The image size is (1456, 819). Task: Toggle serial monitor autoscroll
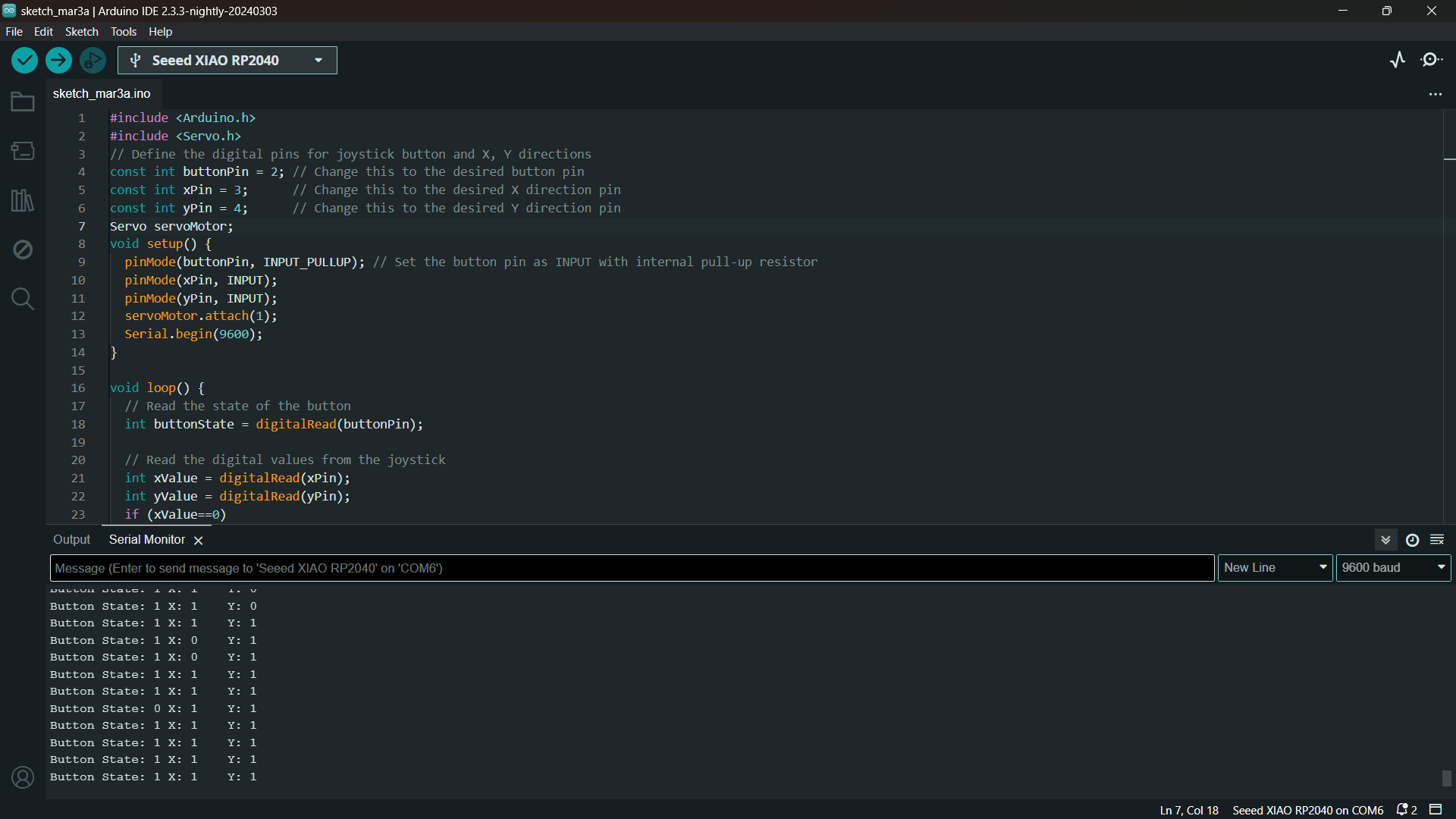1385,540
